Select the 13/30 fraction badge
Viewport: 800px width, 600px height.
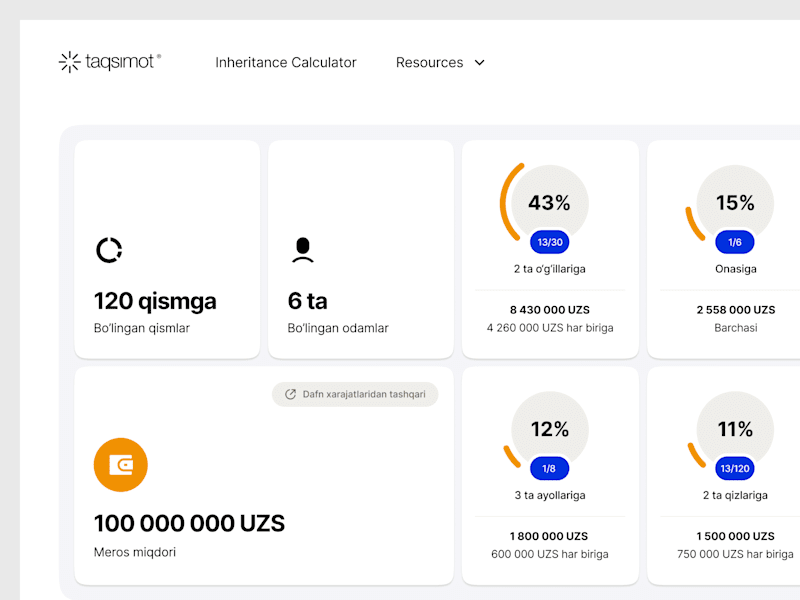[x=550, y=242]
